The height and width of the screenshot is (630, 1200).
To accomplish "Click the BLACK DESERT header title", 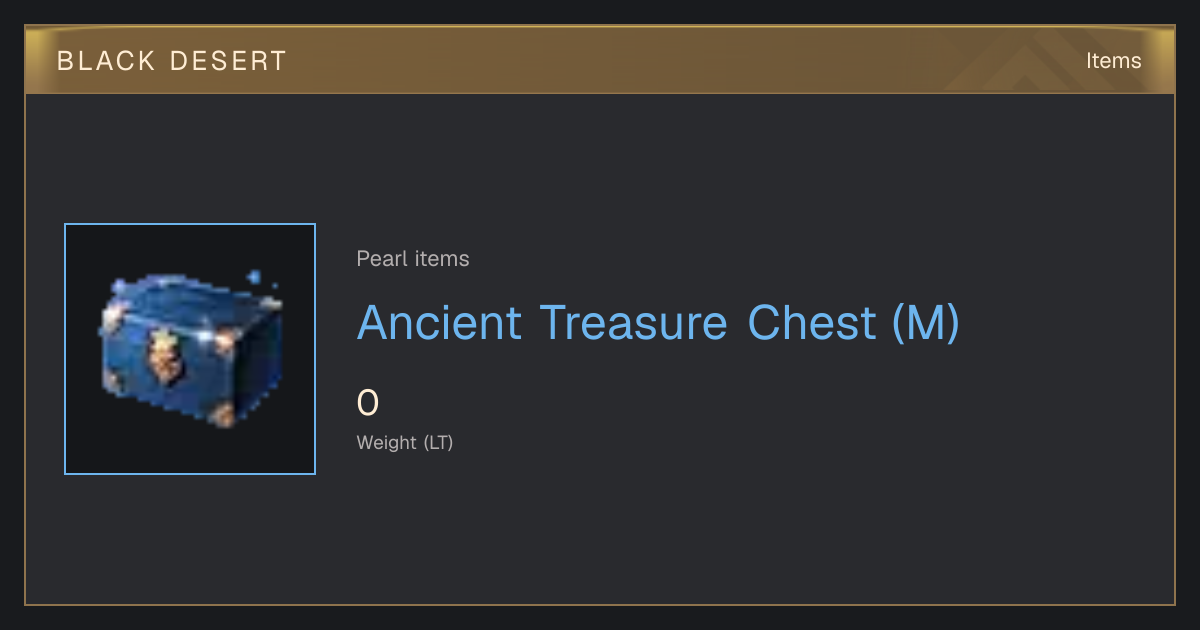I will click(172, 61).
